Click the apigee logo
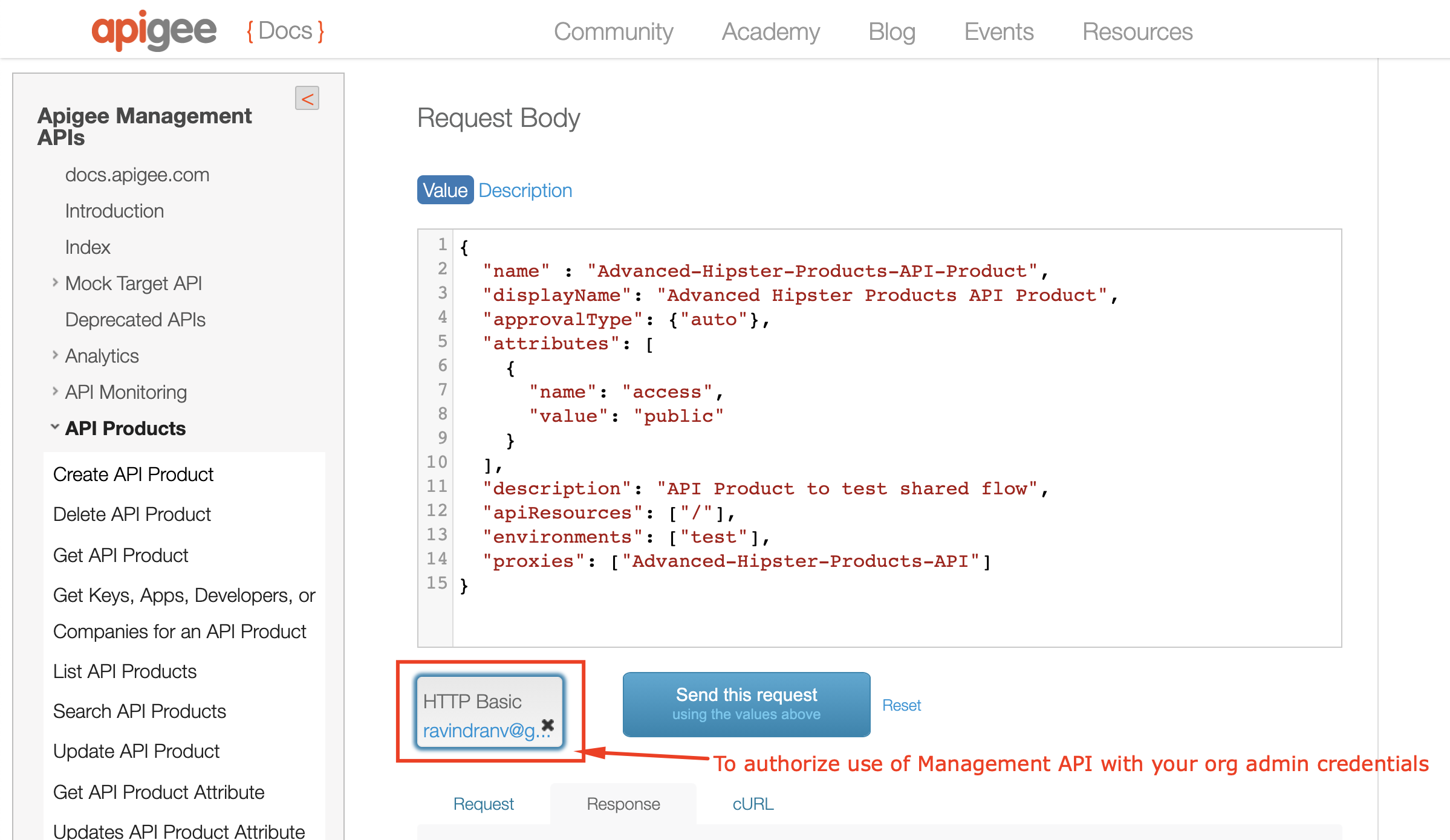 tap(154, 30)
